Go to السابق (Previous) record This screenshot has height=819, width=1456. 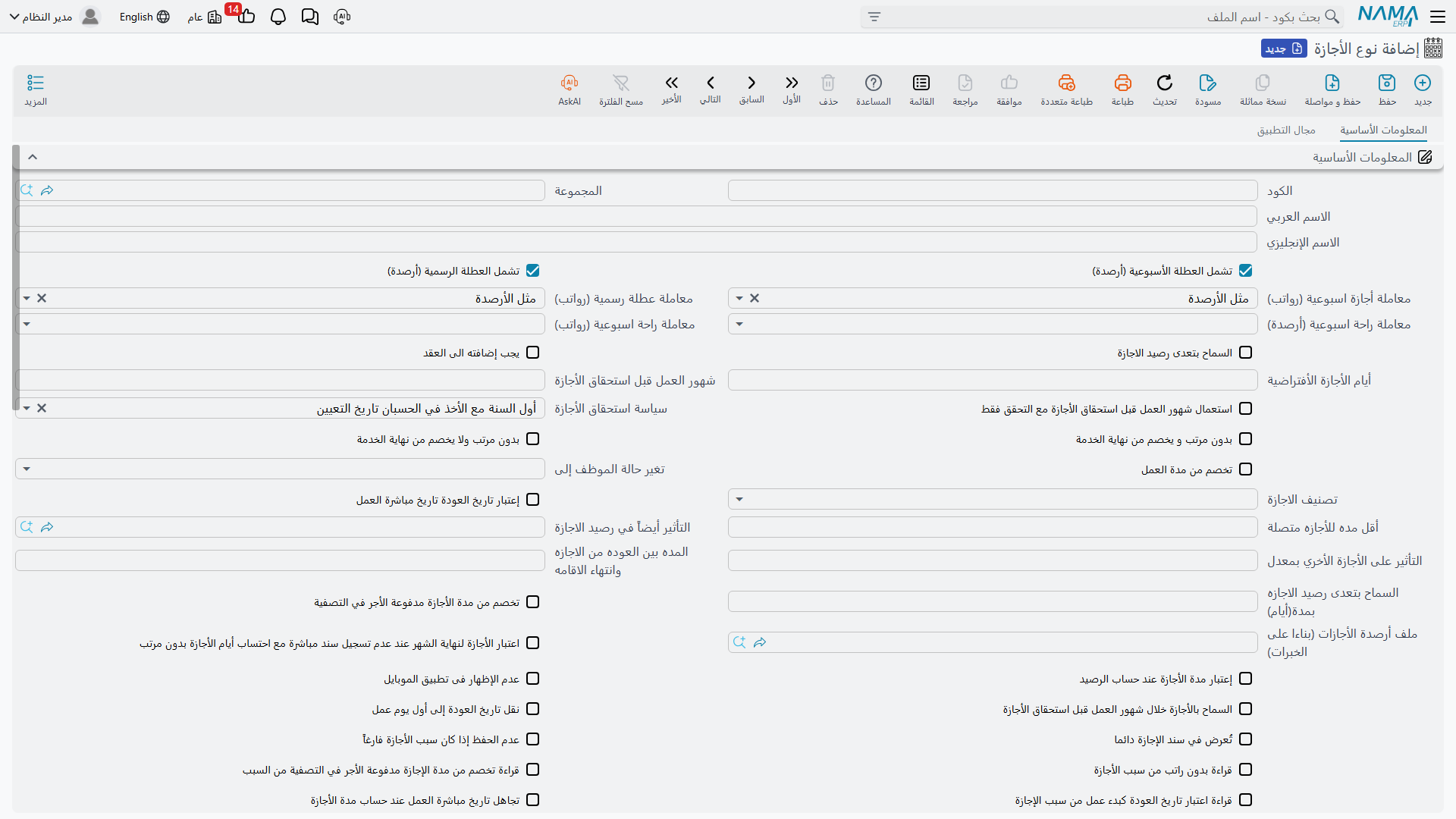pos(752,83)
